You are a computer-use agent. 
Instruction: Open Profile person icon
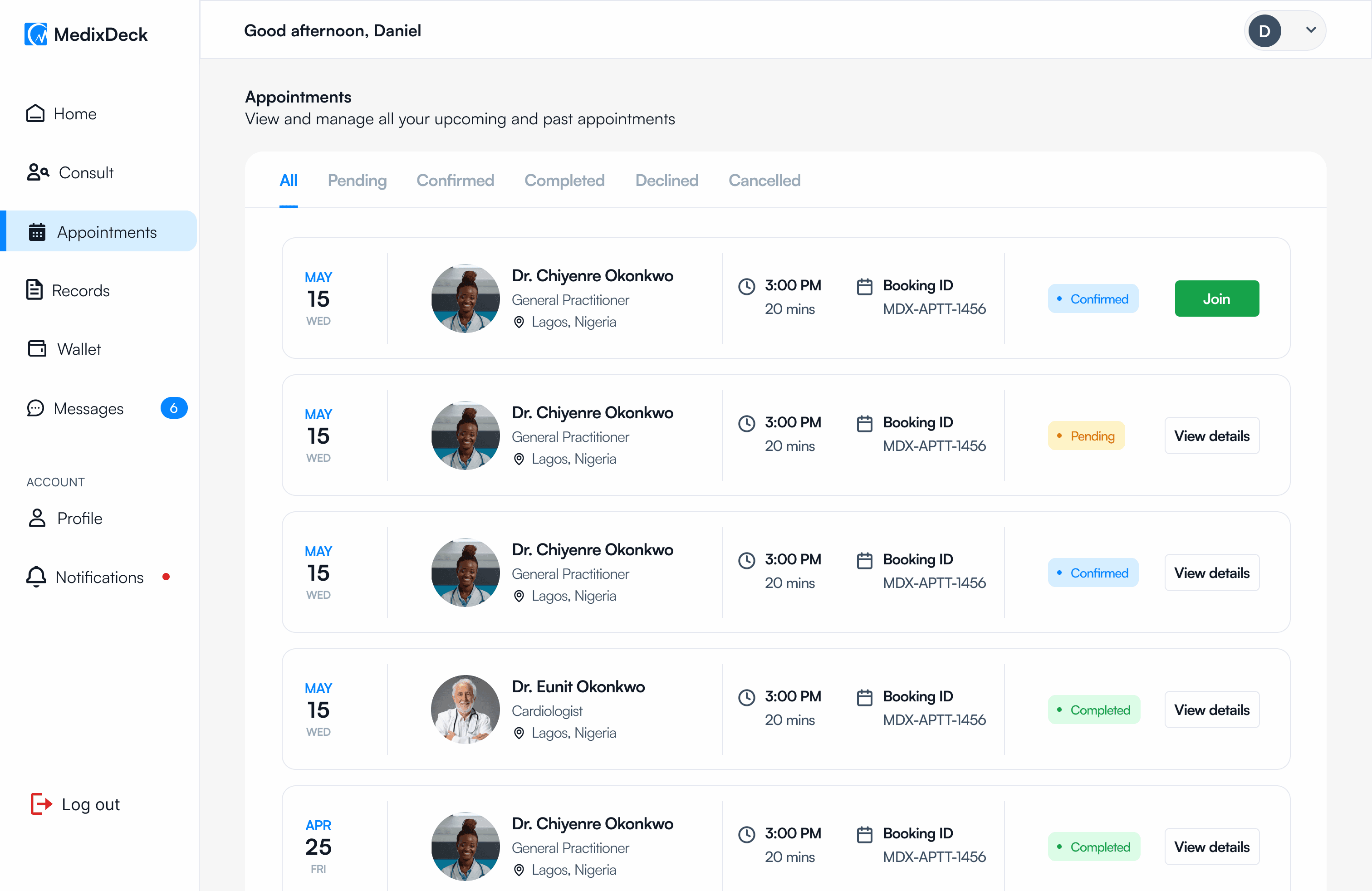pyautogui.click(x=37, y=518)
